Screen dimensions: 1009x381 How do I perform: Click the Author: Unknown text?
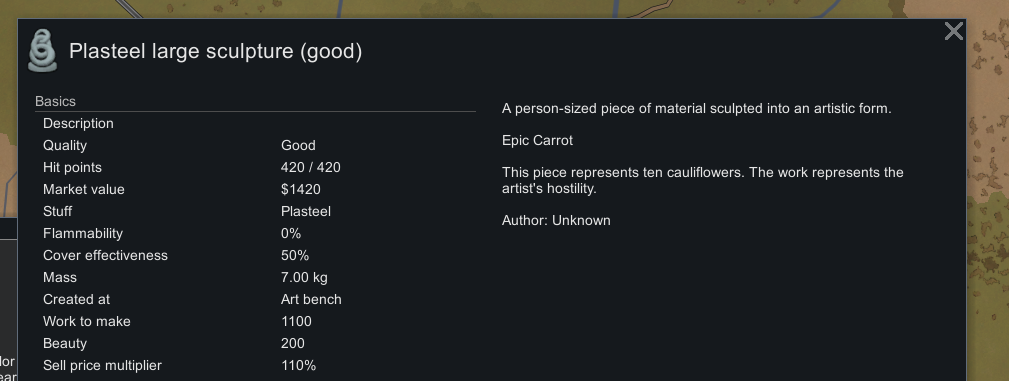click(556, 220)
